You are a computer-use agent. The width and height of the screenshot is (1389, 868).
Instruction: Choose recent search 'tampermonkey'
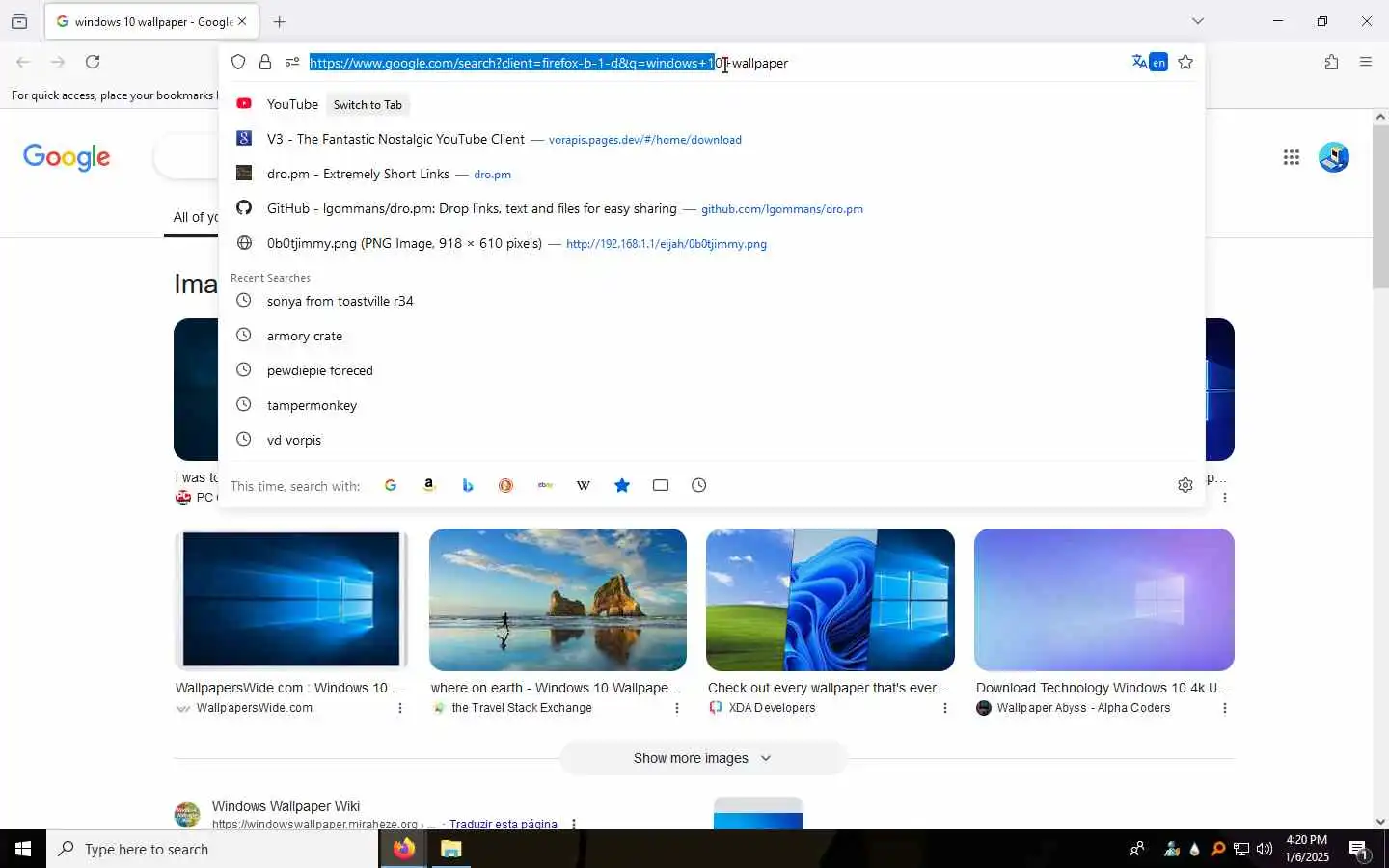pos(712,405)
